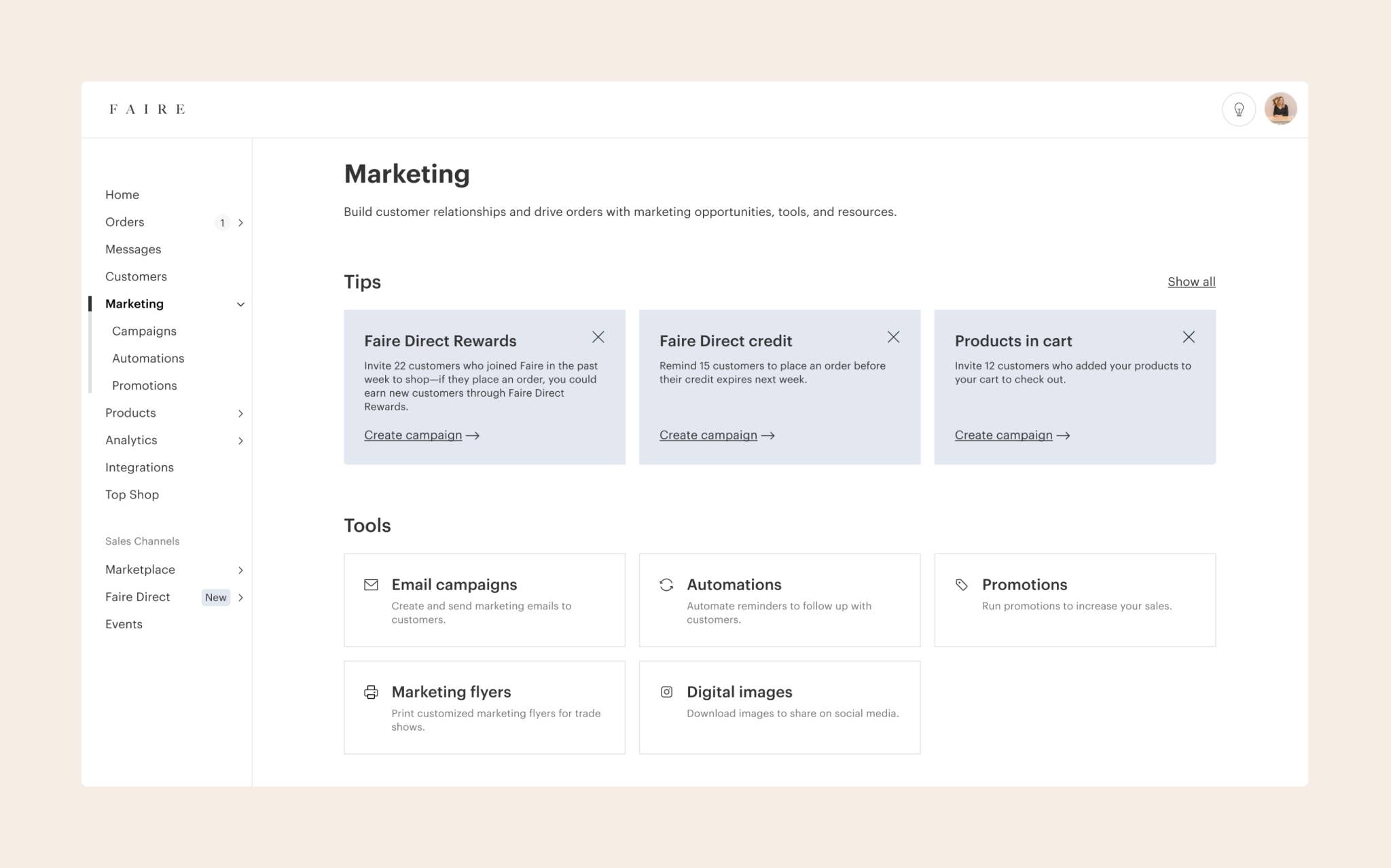The height and width of the screenshot is (868, 1391).
Task: Click the Automations refresh-arrows icon
Action: [666, 585]
